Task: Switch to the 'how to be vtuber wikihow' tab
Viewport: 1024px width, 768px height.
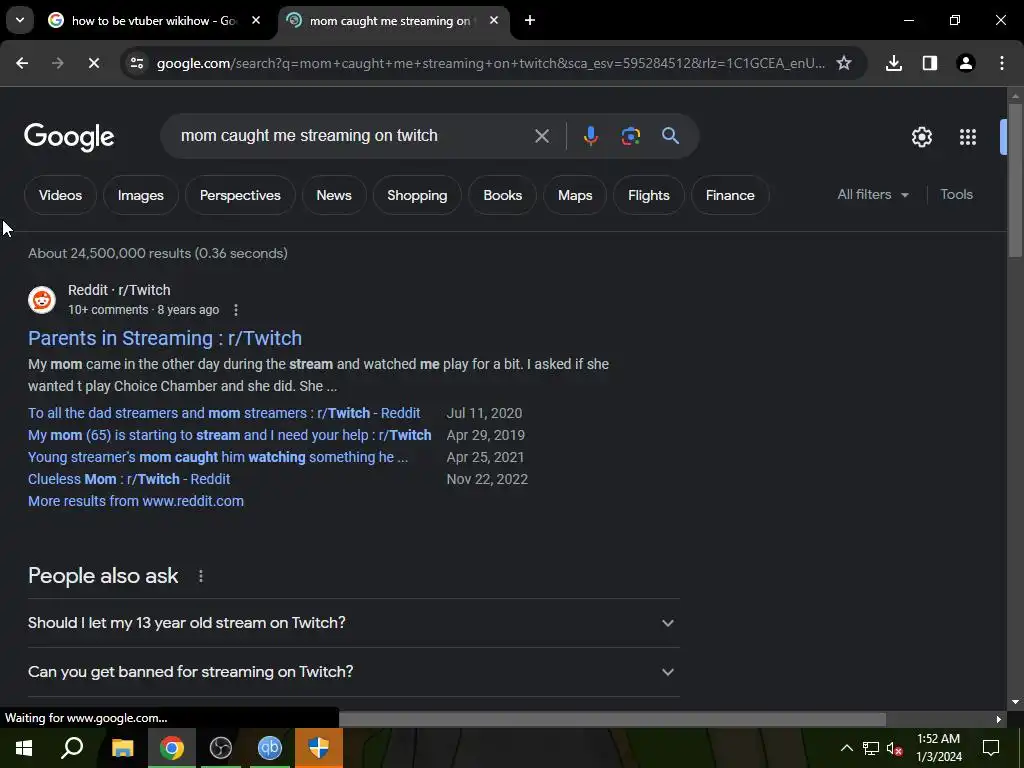Action: [x=155, y=21]
